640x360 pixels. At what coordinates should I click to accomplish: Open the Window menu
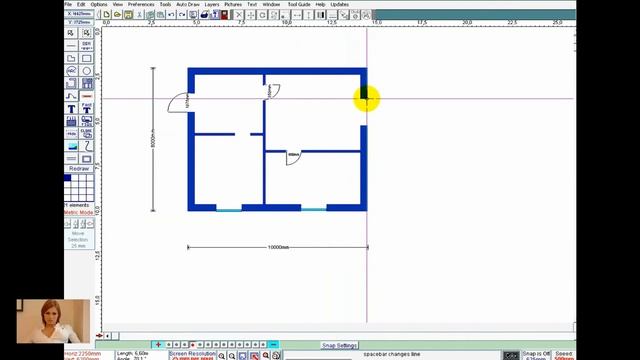click(271, 4)
